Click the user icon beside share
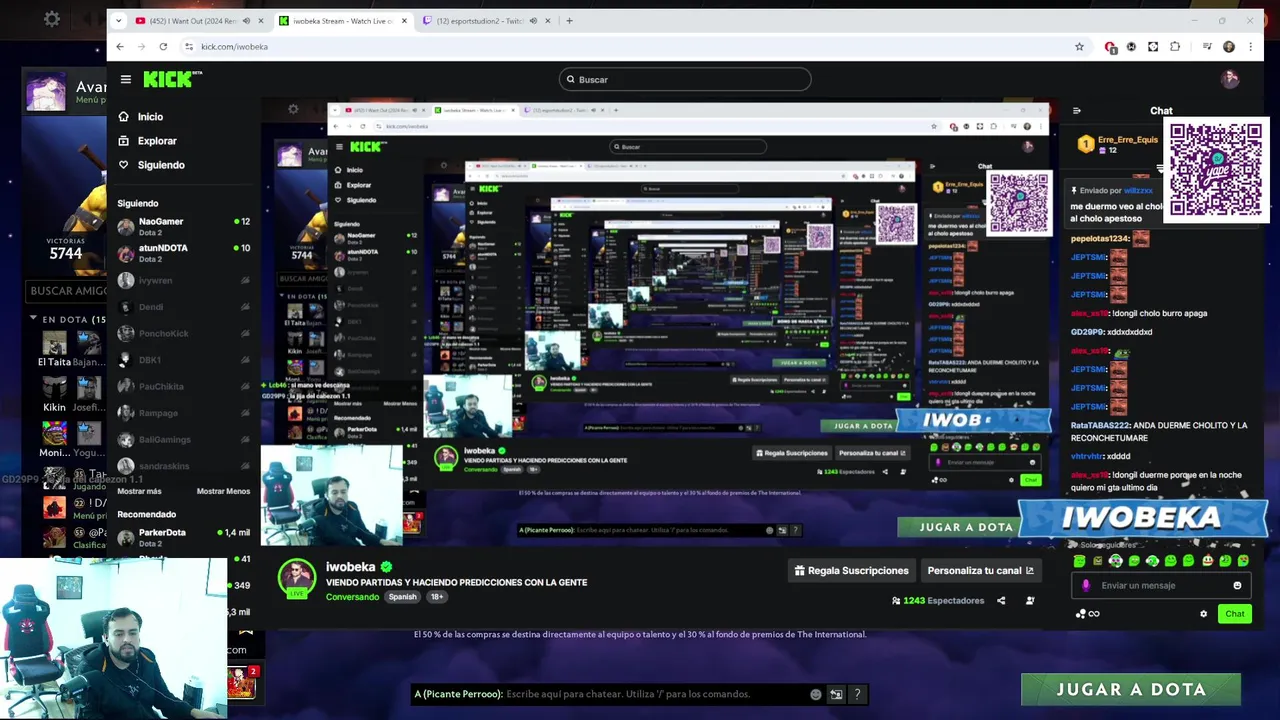The height and width of the screenshot is (720, 1280). click(x=1030, y=601)
